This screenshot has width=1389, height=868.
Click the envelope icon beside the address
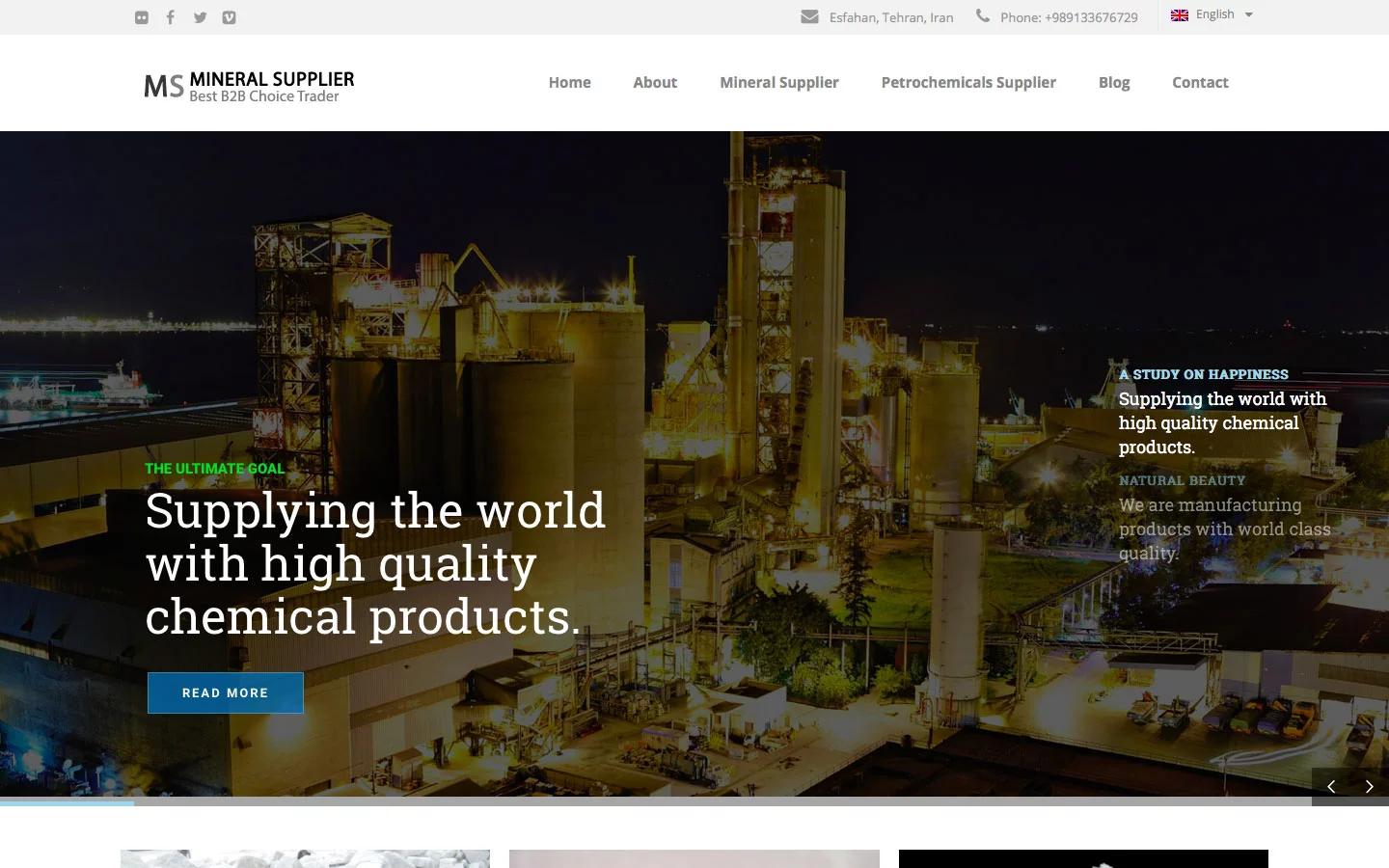pyautogui.click(x=809, y=16)
